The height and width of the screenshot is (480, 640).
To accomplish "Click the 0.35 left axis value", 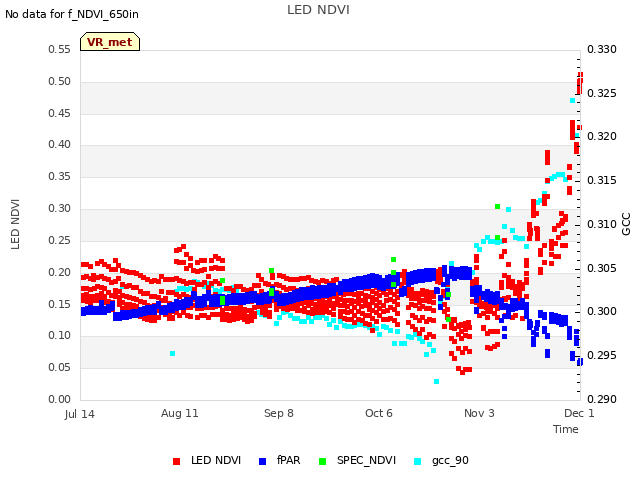I will point(60,176).
